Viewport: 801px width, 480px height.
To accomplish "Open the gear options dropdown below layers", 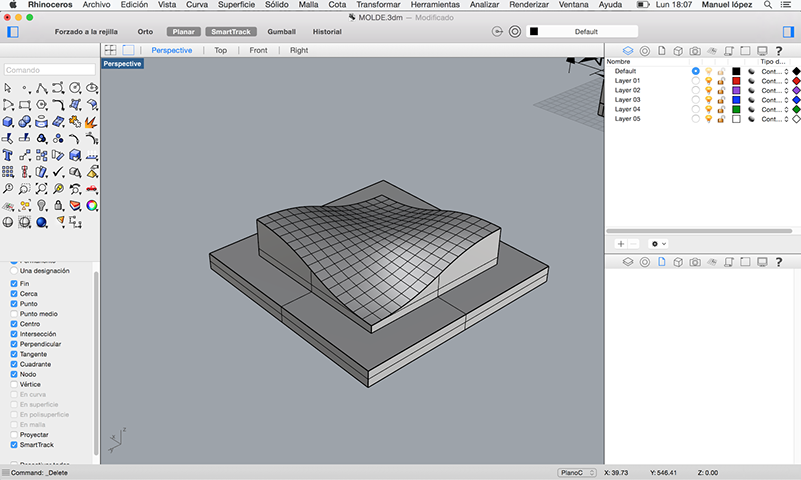I will click(x=658, y=244).
